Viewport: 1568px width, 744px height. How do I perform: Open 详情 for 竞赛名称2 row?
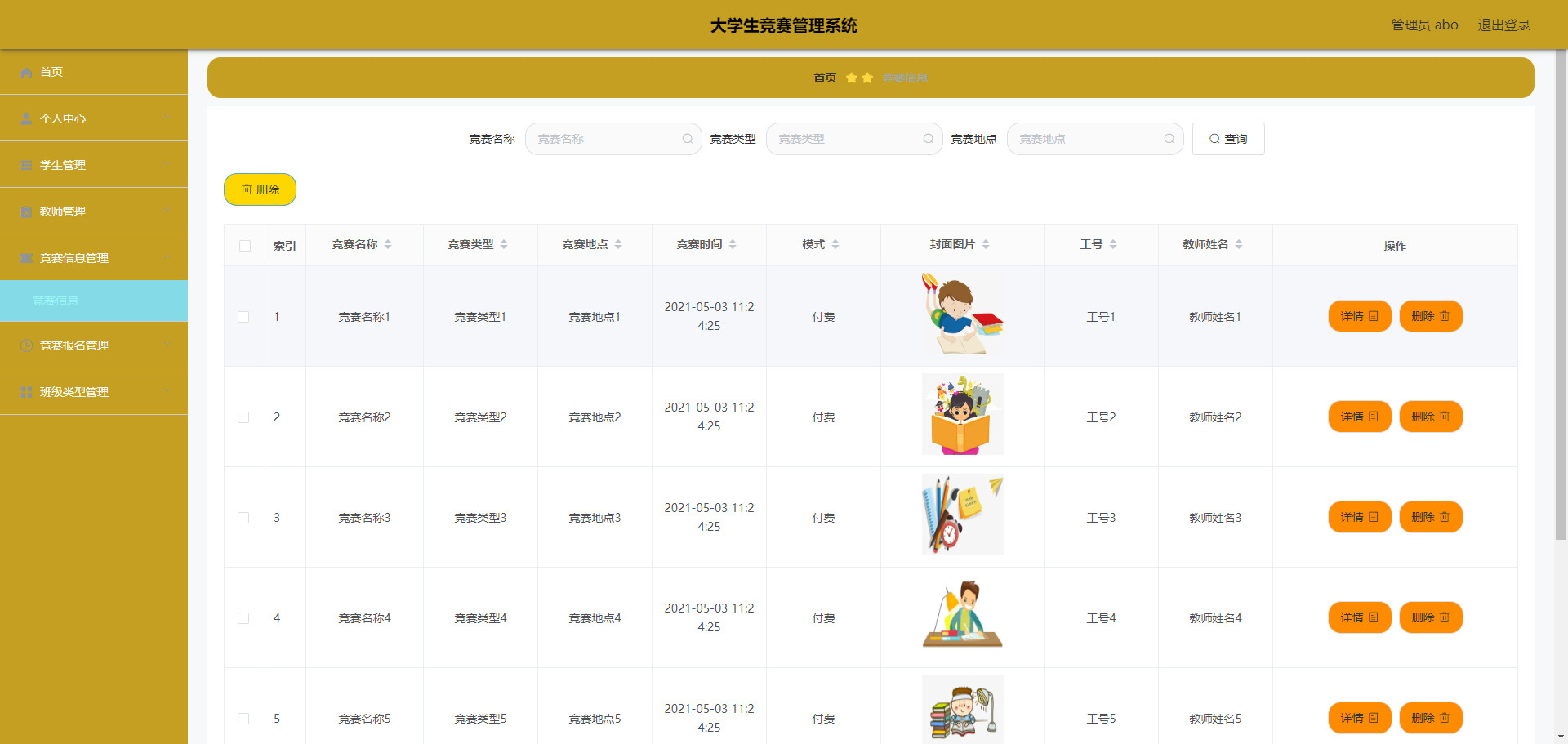point(1360,417)
